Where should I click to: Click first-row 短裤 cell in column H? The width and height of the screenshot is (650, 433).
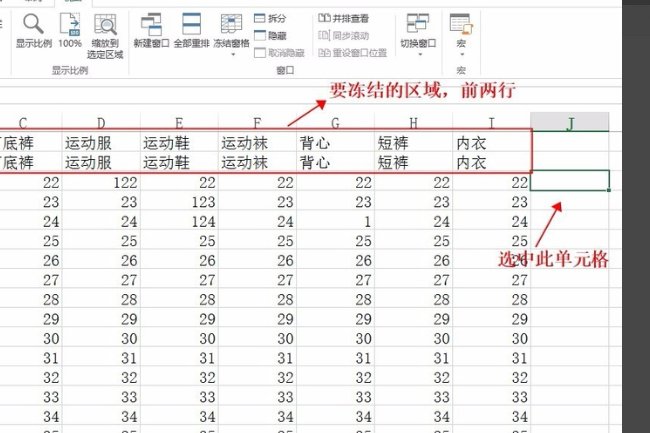pos(413,143)
